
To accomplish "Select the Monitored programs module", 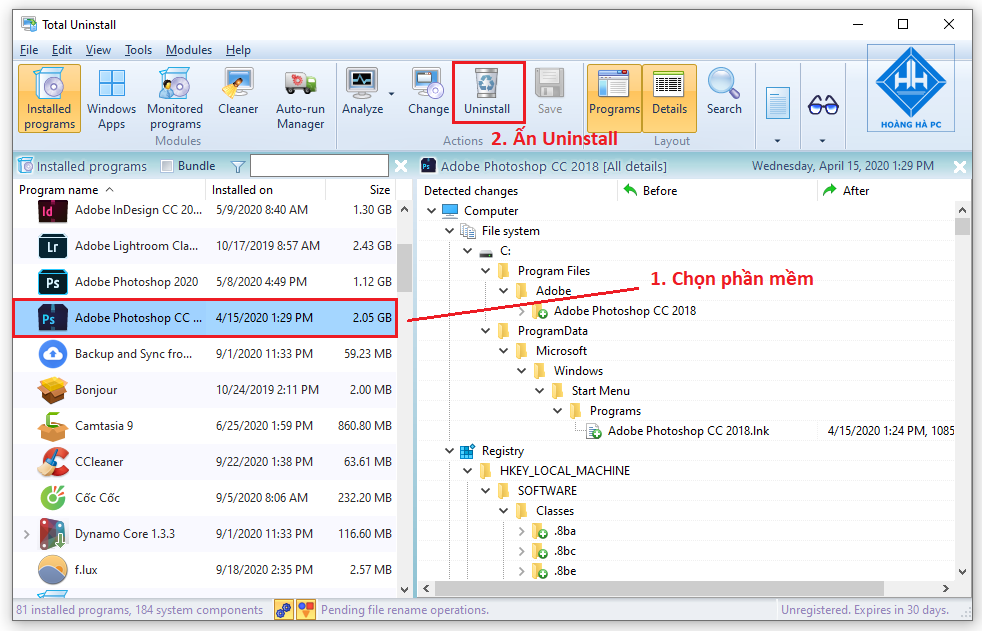I will tap(174, 95).
